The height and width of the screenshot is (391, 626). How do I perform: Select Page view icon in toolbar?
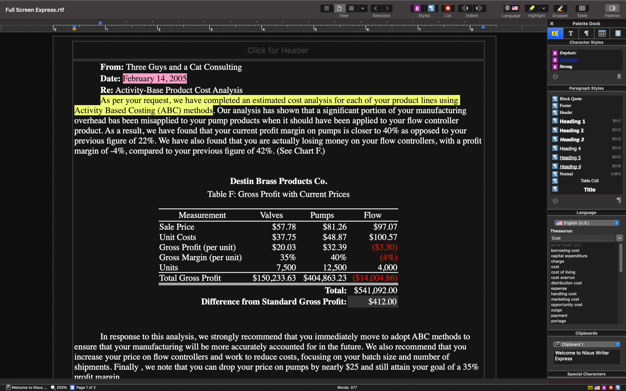[339, 8]
